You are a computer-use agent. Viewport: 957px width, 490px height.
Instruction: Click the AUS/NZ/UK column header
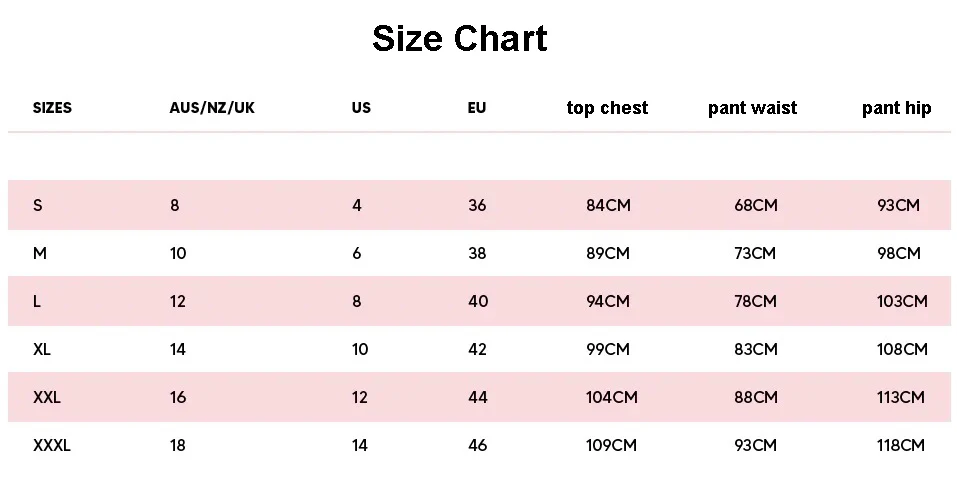(212, 108)
